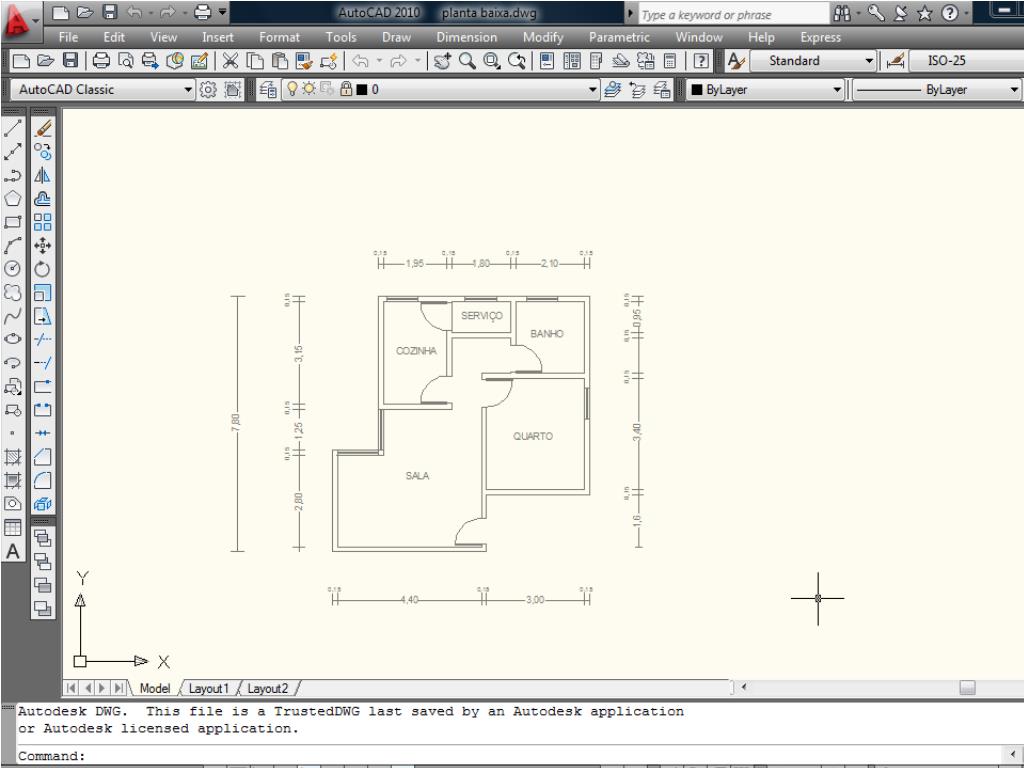Click the Pan hand icon

pos(442,61)
